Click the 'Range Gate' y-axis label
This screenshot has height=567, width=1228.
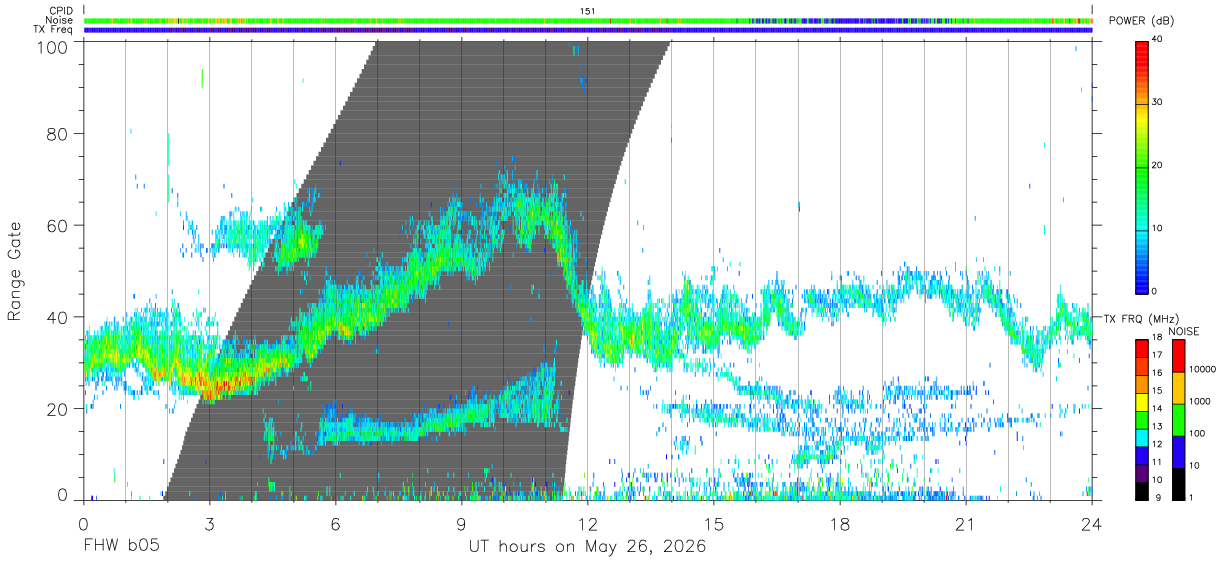pos(16,272)
